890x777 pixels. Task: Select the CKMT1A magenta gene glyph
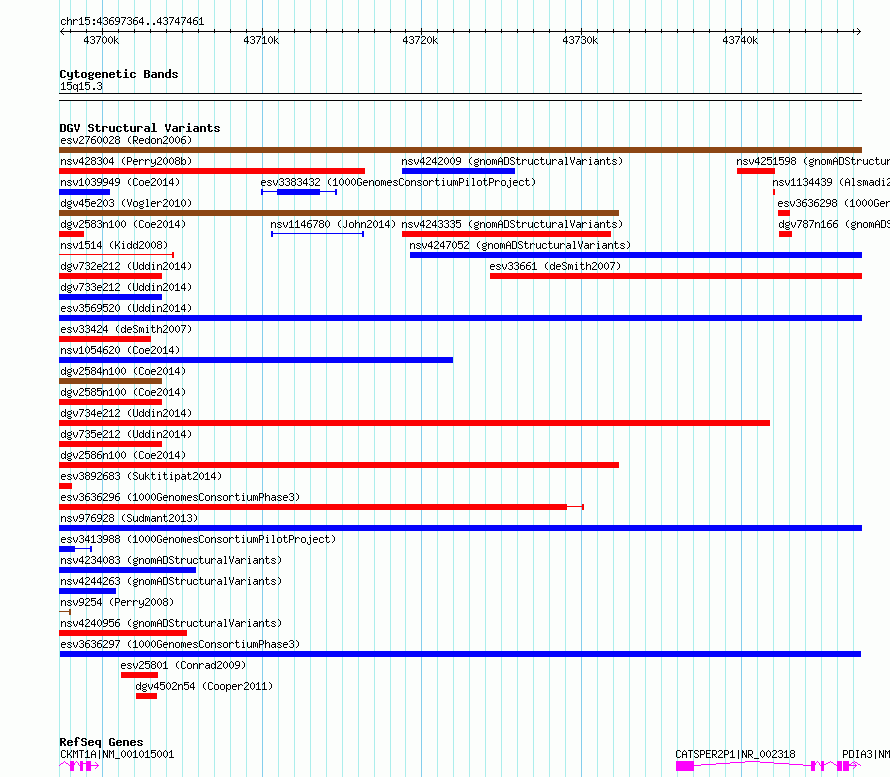pyautogui.click(x=79, y=766)
